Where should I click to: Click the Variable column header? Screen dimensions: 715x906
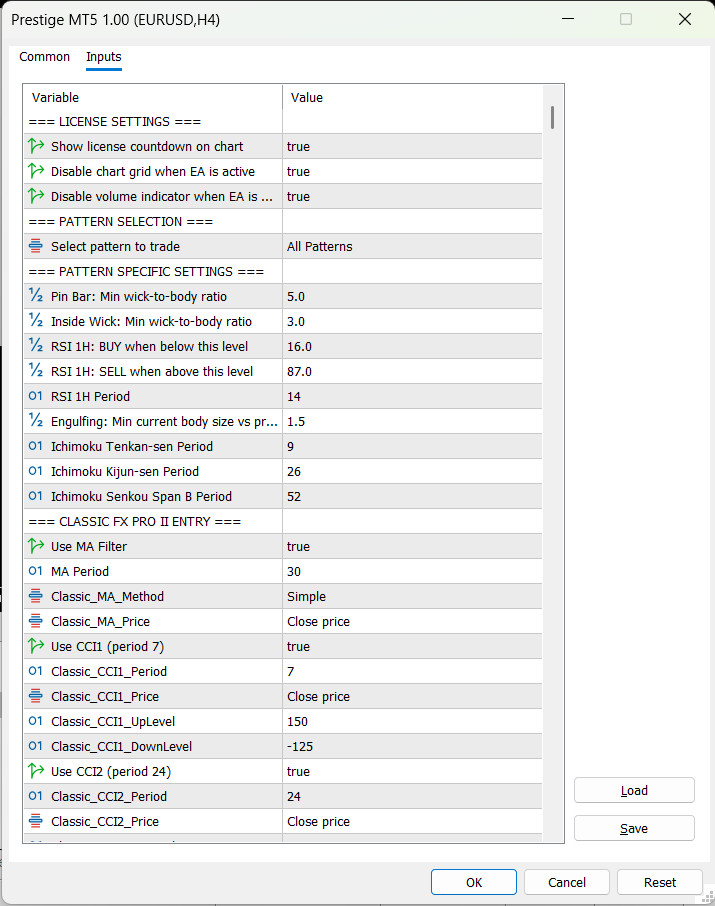tap(153, 97)
